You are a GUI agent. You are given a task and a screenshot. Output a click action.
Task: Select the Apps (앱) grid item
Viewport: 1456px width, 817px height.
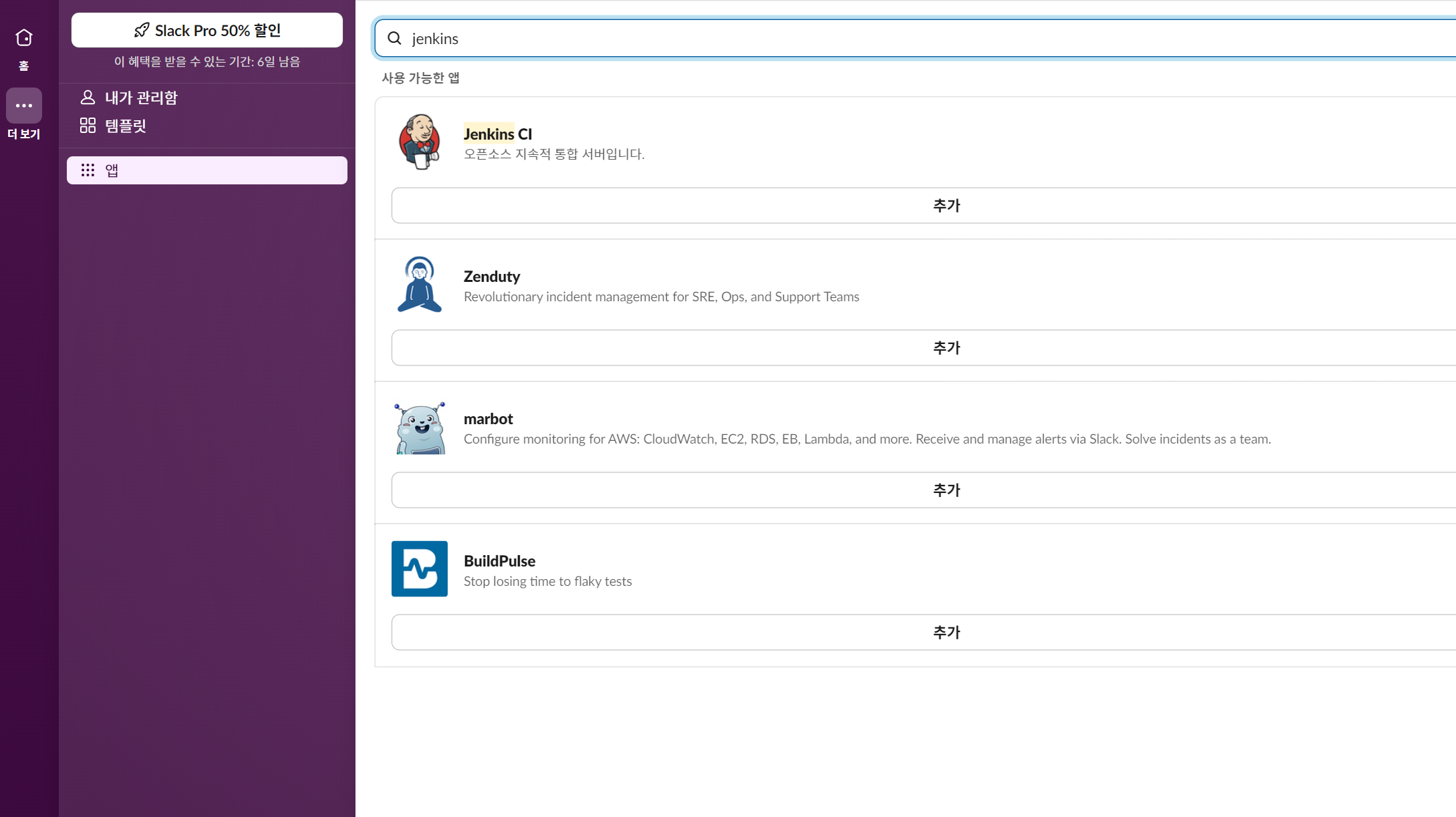click(207, 170)
